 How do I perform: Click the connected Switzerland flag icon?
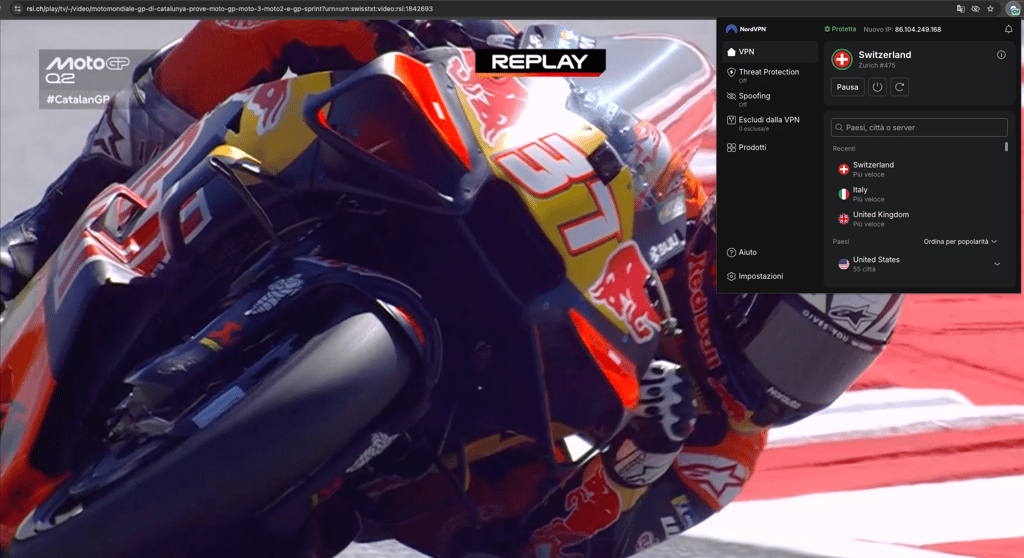pyautogui.click(x=842, y=59)
